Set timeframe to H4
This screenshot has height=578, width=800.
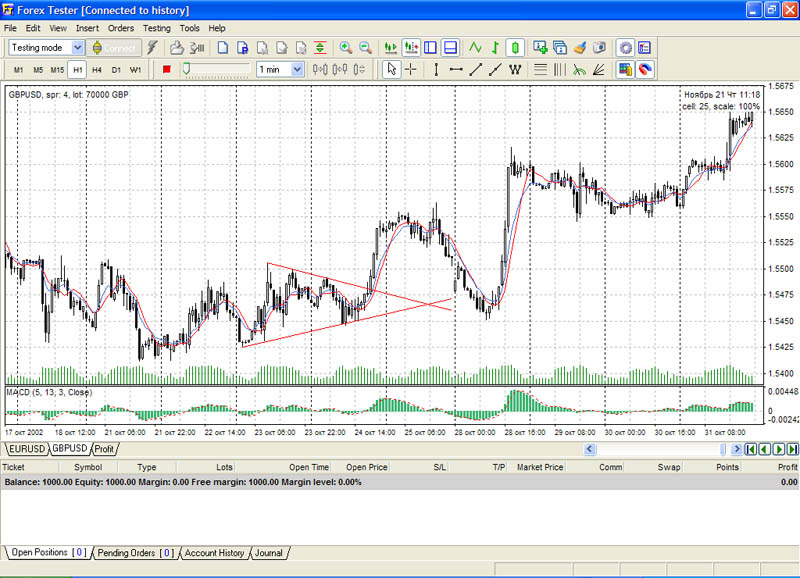click(x=96, y=69)
